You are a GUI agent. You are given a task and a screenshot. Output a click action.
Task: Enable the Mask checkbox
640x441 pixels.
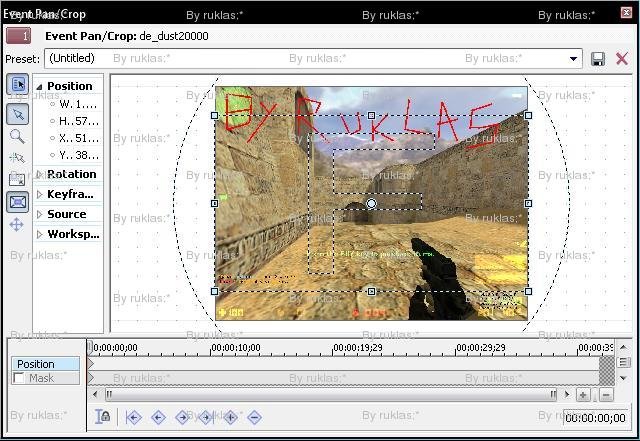(x=19, y=378)
